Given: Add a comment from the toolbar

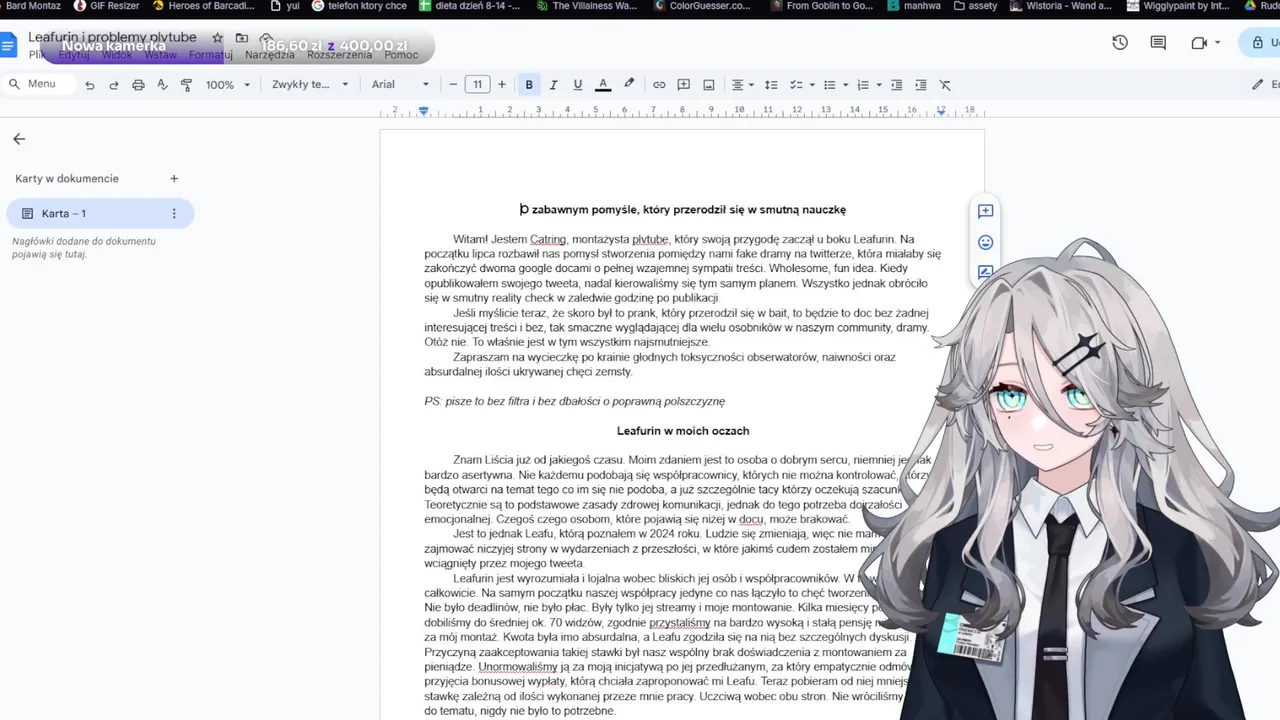Looking at the screenshot, I should (x=684, y=85).
